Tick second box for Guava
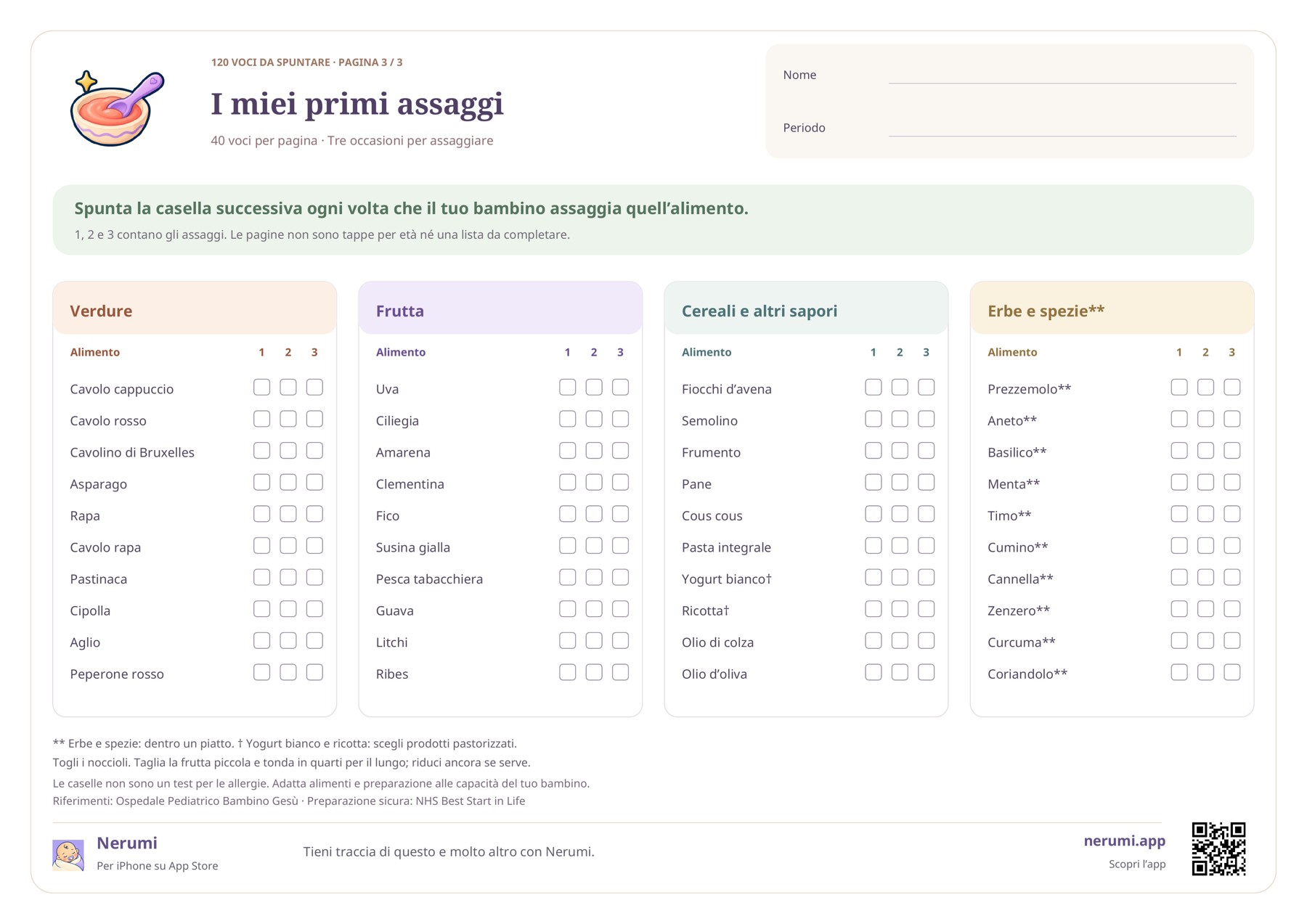1307x924 pixels. [594, 609]
